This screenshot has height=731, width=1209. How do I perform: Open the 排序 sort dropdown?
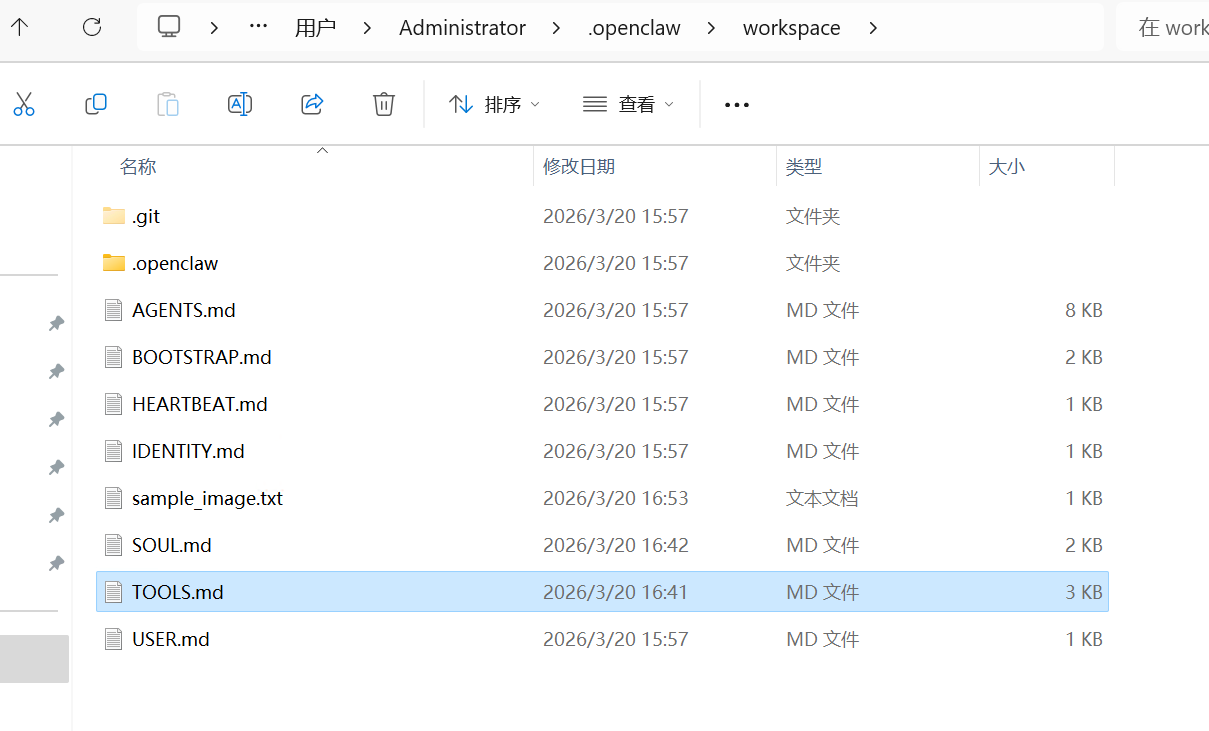coord(494,104)
